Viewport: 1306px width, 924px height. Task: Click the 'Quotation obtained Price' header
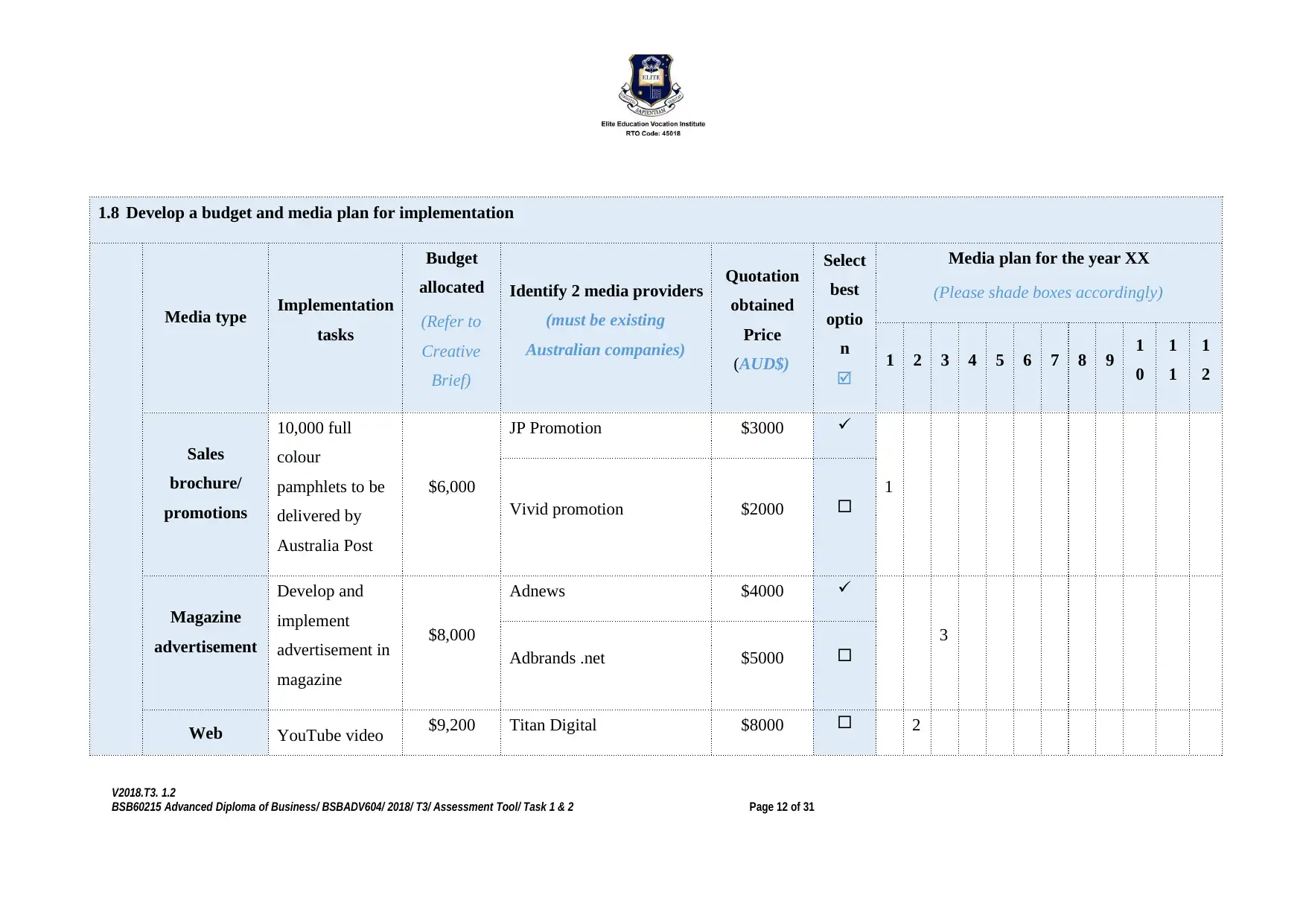[762, 305]
